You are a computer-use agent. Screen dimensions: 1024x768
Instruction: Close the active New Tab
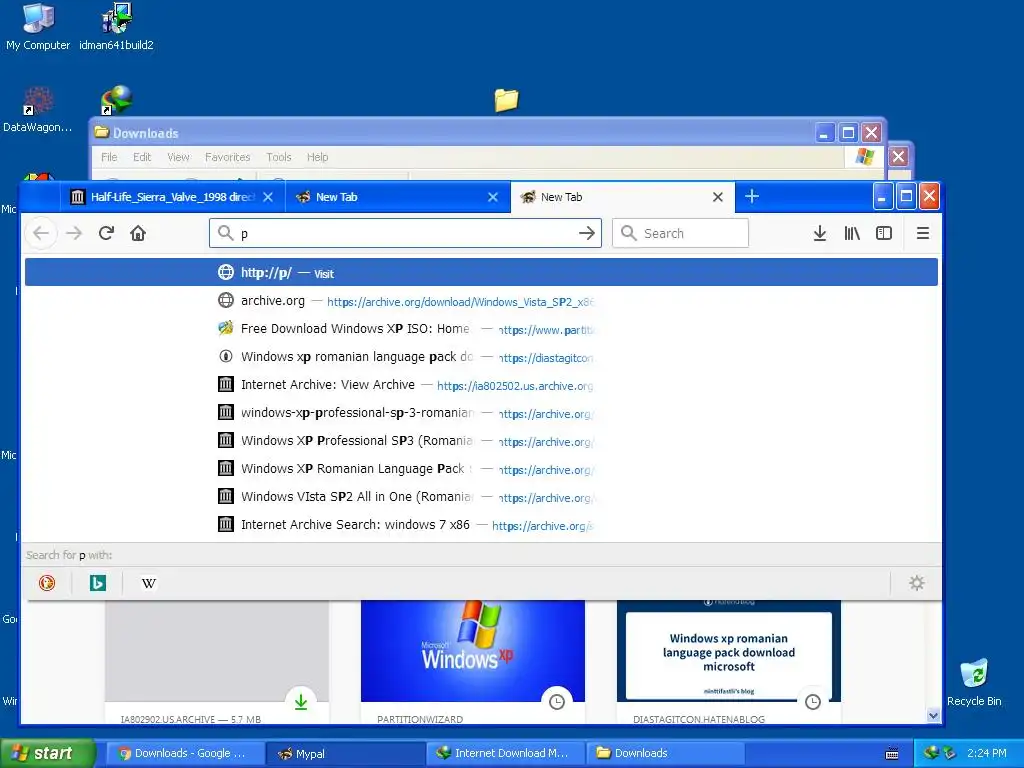(x=718, y=197)
